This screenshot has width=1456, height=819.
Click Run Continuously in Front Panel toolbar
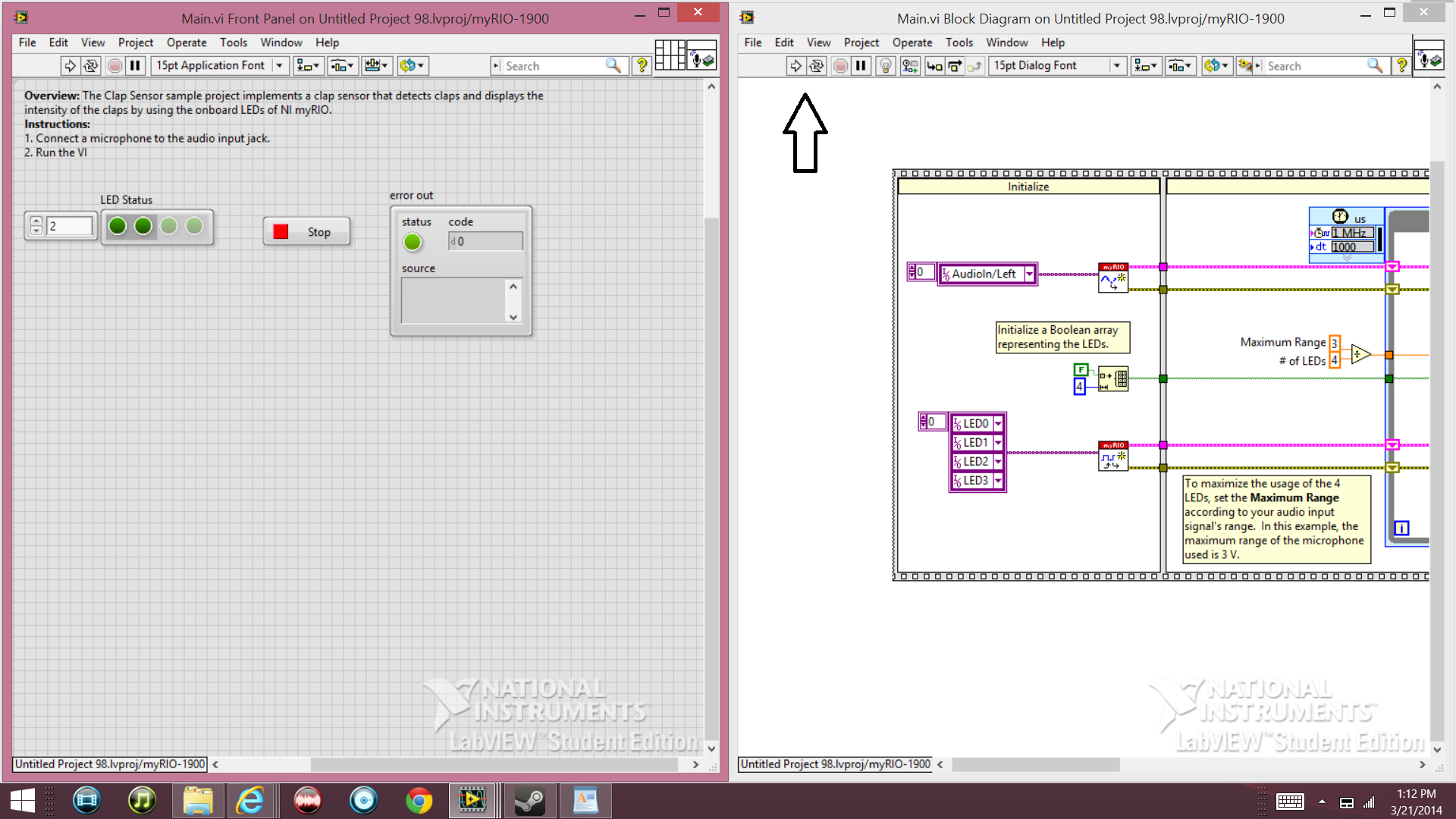91,66
